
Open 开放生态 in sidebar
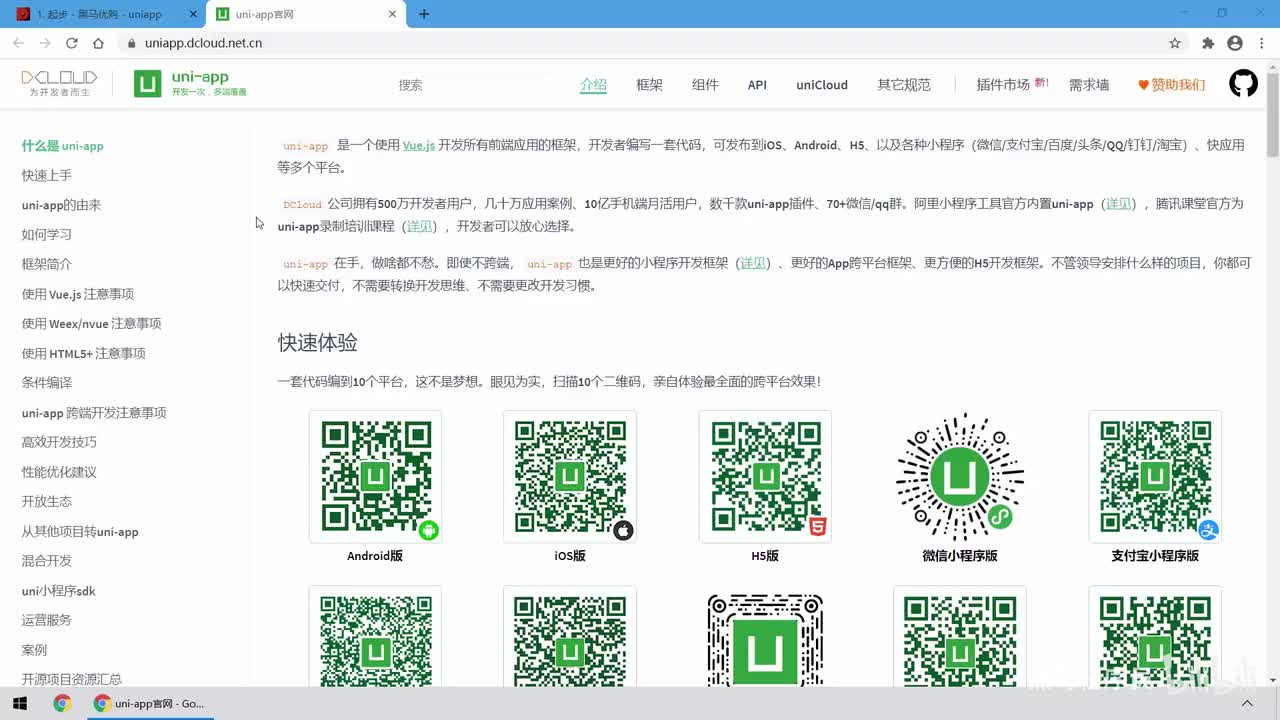click(47, 501)
